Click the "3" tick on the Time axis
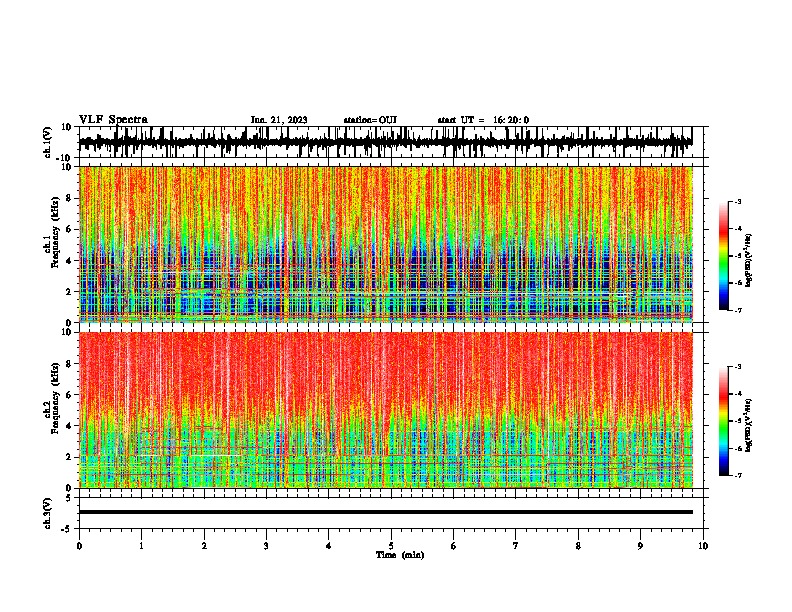Screen dimensions: 792x612 pos(266,546)
